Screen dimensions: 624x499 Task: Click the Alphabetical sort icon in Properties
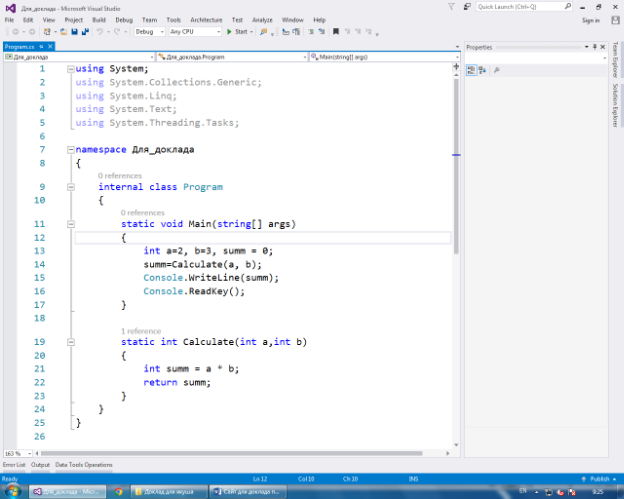[x=482, y=70]
